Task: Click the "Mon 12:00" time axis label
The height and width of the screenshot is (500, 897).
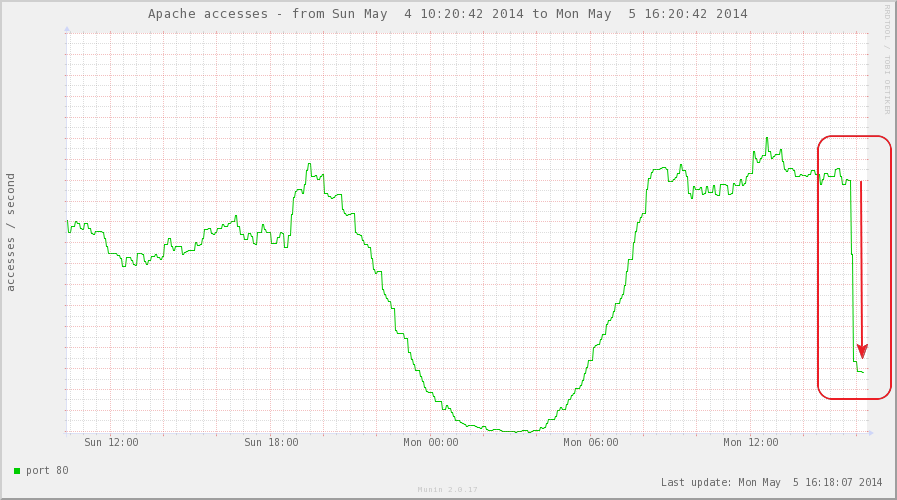Action: pyautogui.click(x=751, y=442)
